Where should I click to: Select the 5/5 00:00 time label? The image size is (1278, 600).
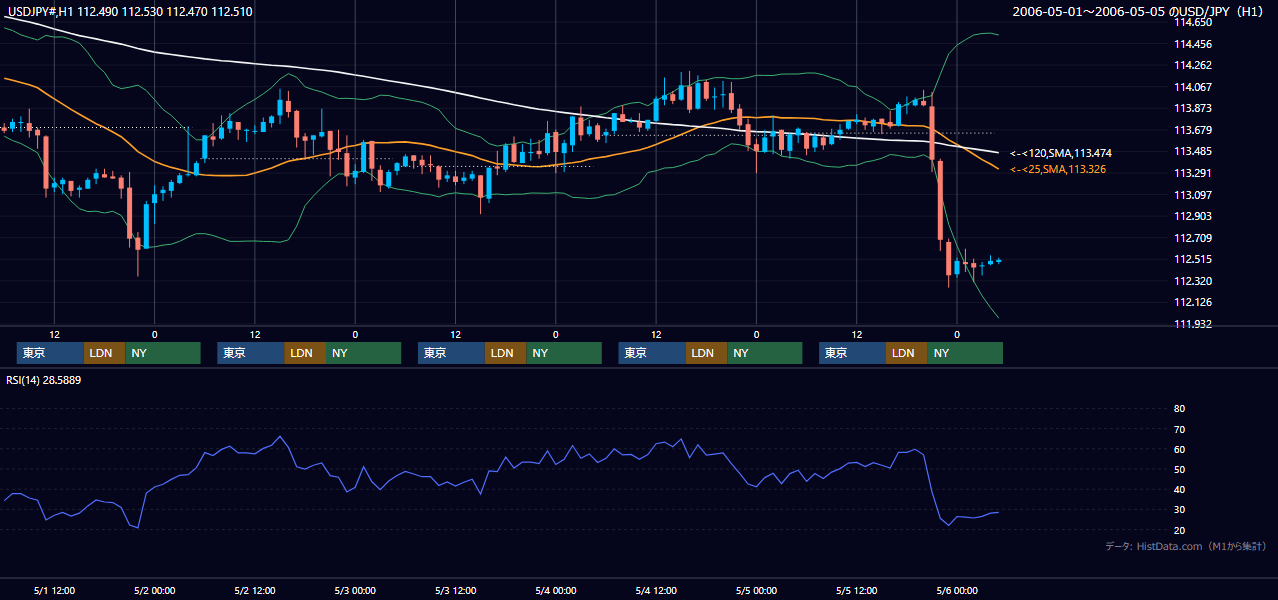point(756,590)
